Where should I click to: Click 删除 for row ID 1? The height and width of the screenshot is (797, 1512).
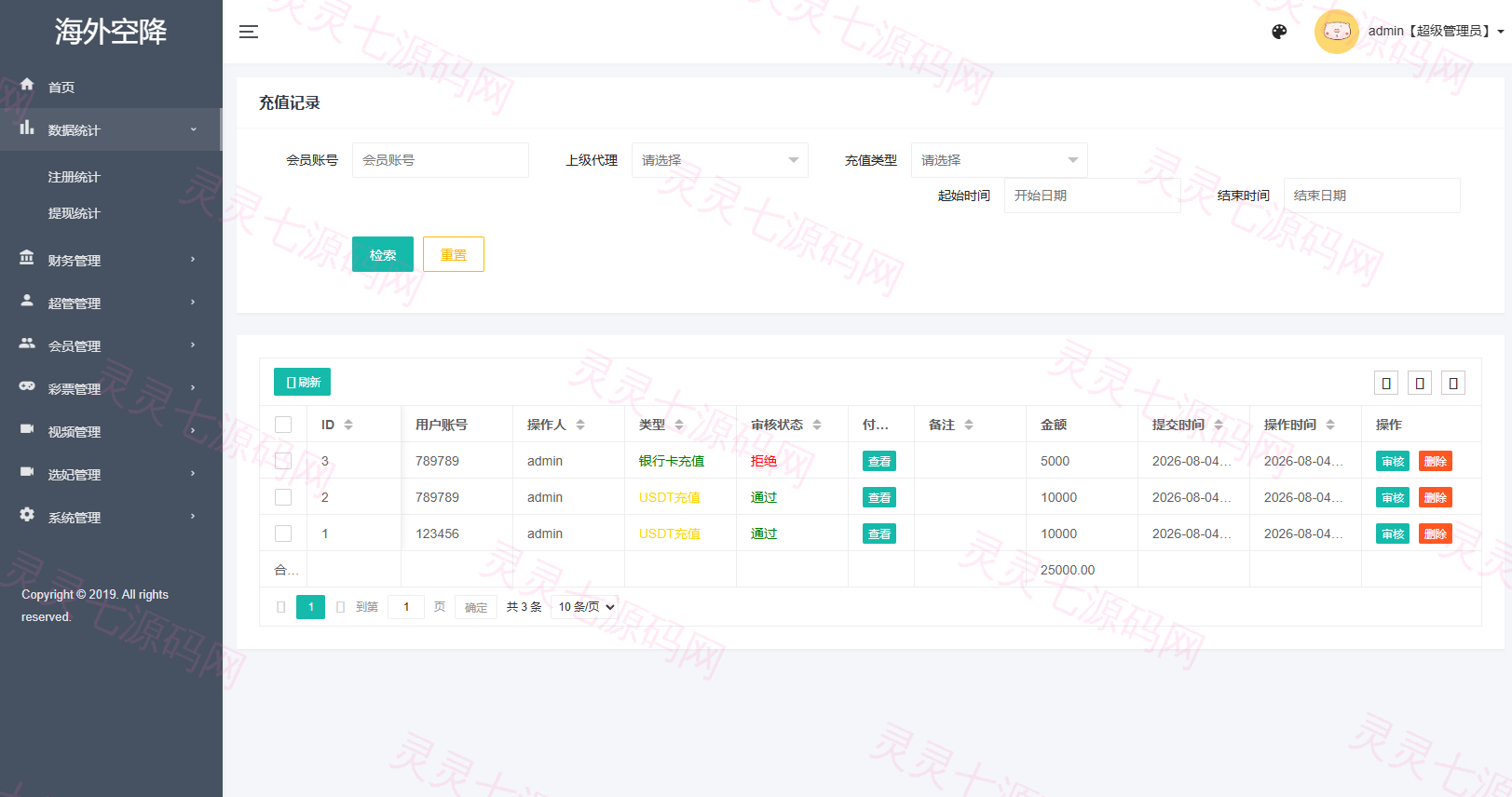point(1436,534)
